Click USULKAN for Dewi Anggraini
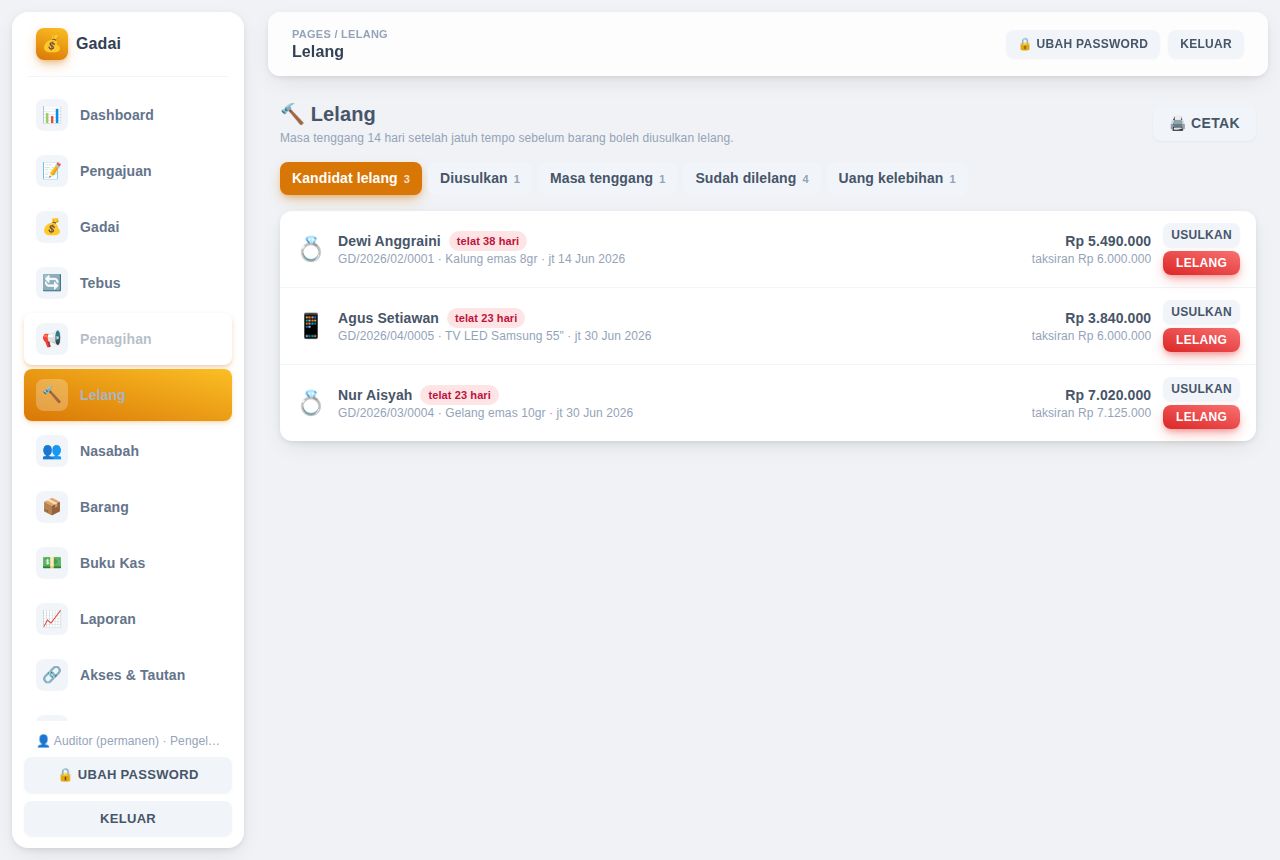The width and height of the screenshot is (1280, 860). tap(1201, 235)
